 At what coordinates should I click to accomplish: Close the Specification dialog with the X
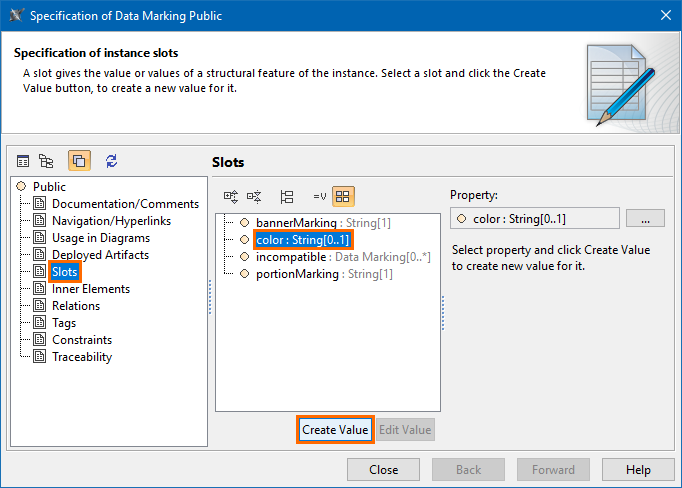click(665, 15)
